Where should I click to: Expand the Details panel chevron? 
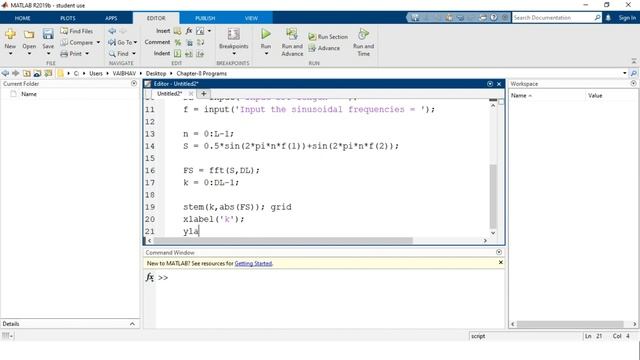[132, 324]
